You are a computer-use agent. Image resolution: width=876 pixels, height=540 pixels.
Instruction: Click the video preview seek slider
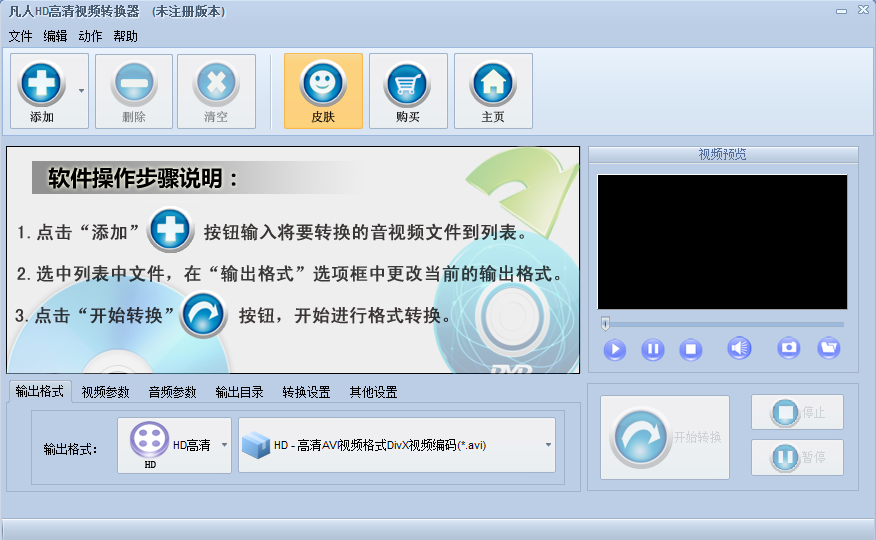point(723,324)
